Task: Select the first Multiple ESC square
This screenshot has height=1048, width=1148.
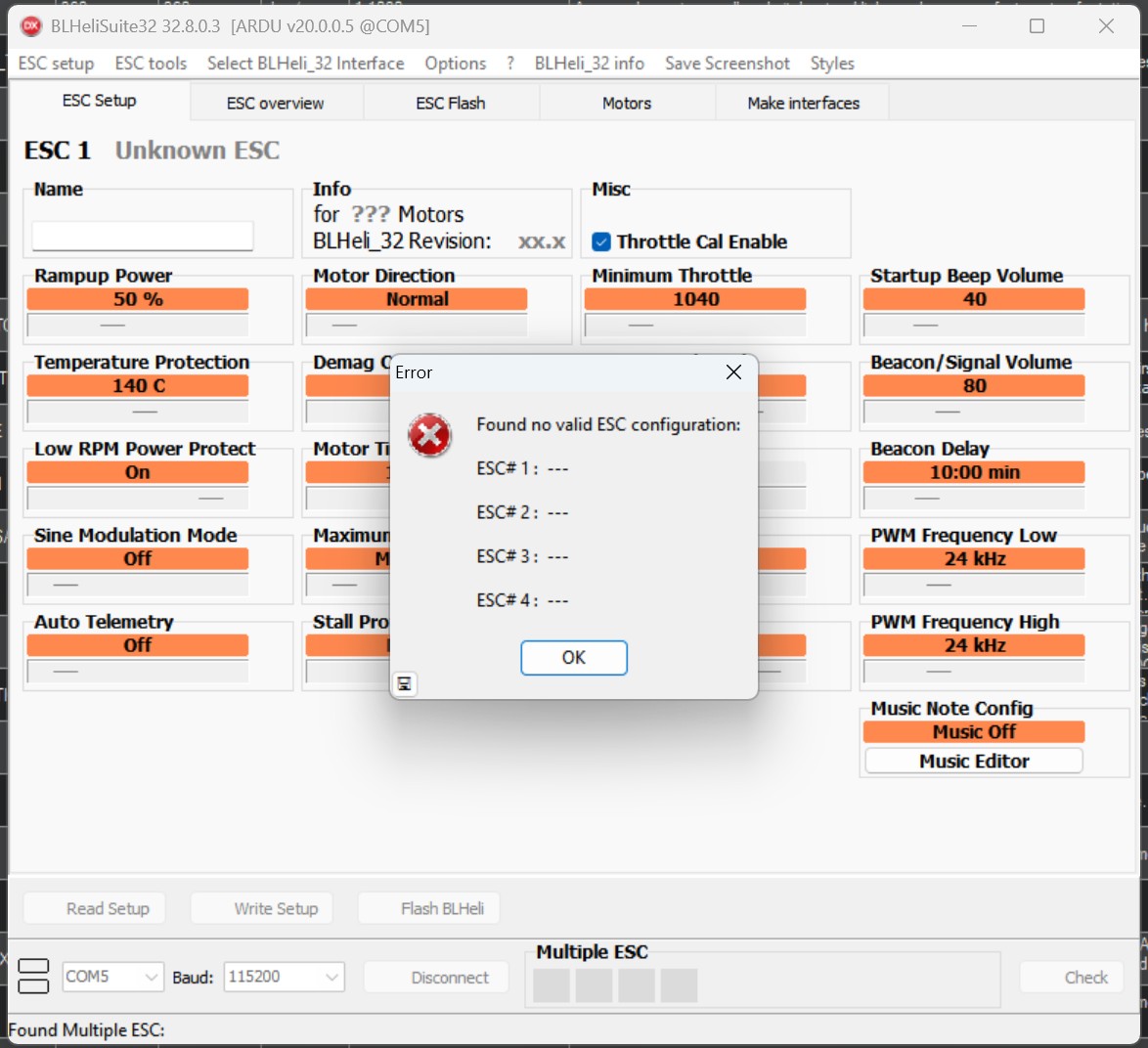Action: [x=552, y=985]
